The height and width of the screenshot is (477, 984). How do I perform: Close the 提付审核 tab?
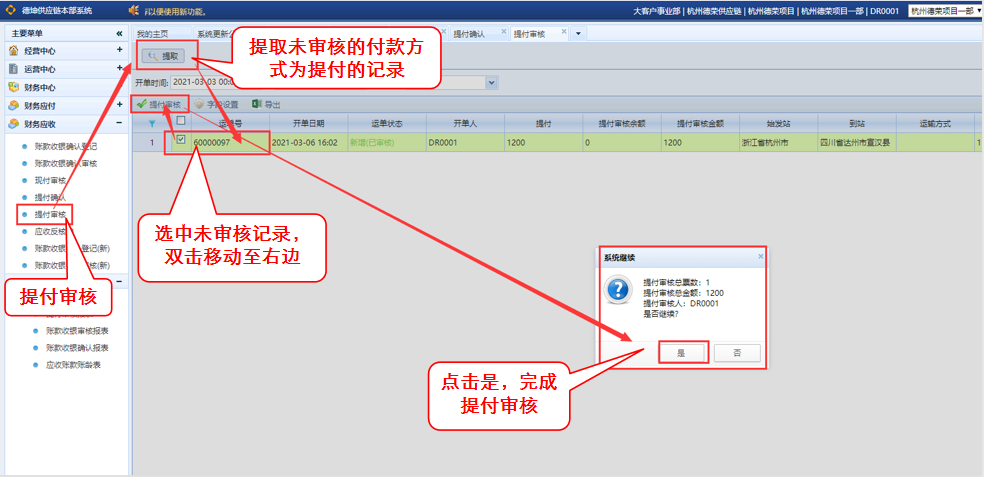[564, 32]
